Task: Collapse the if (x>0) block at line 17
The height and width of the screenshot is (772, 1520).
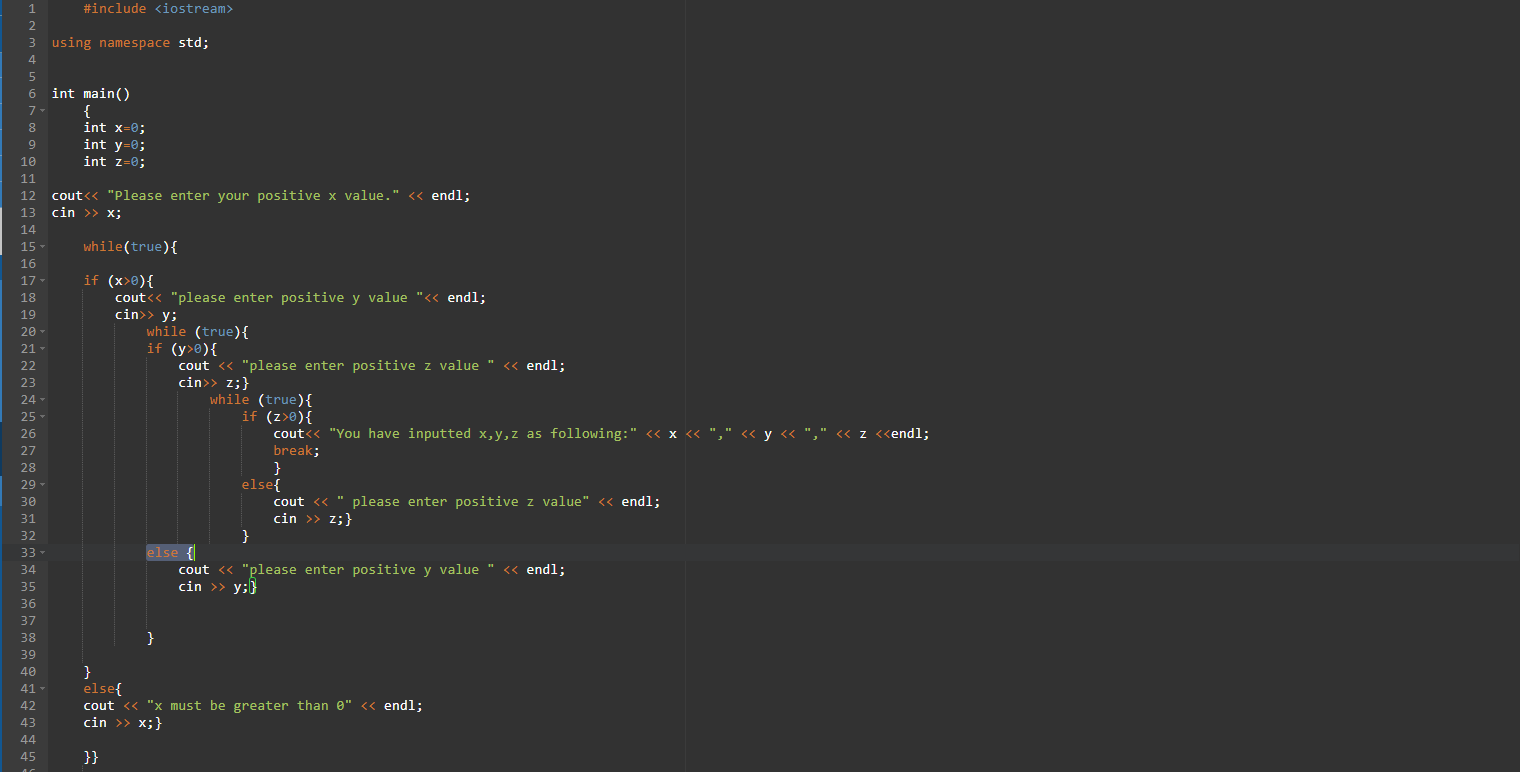Action: tap(44, 280)
